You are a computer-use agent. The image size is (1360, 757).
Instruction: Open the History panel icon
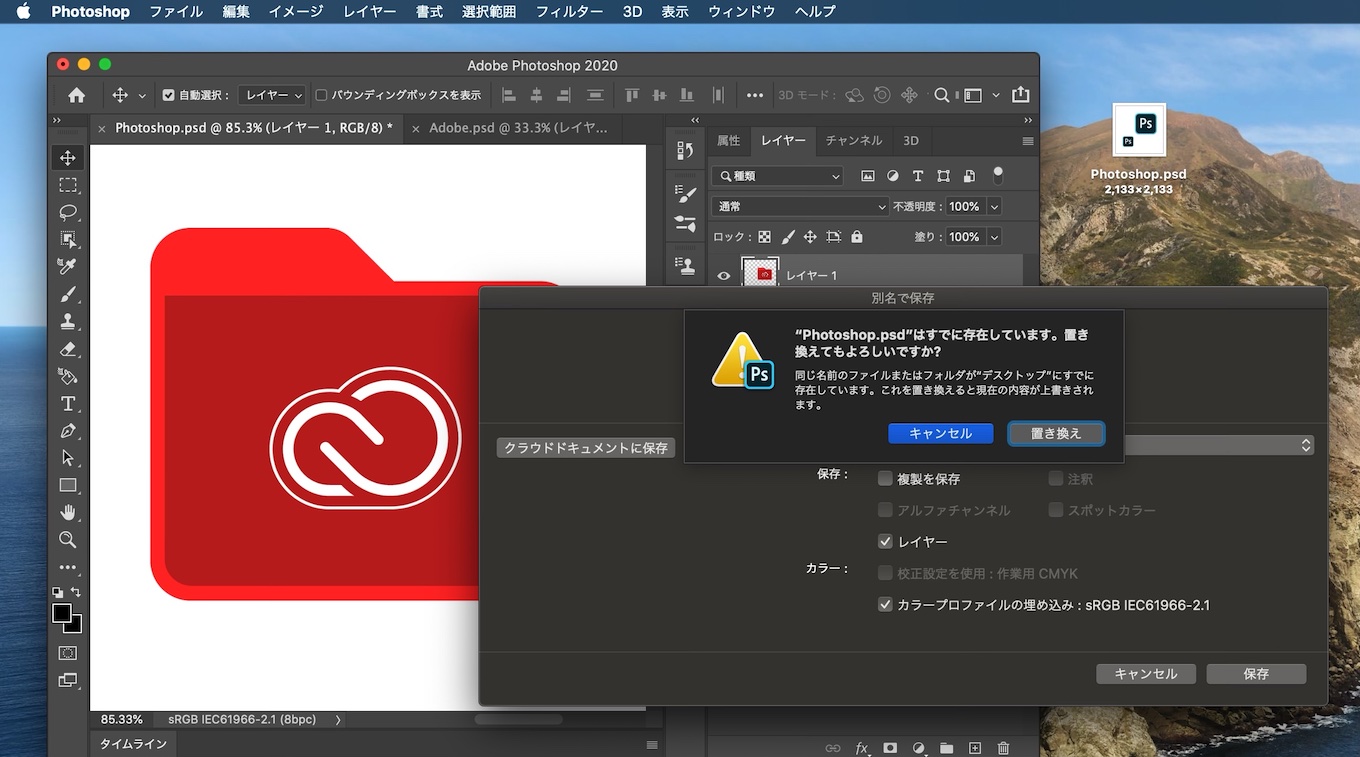[x=685, y=150]
